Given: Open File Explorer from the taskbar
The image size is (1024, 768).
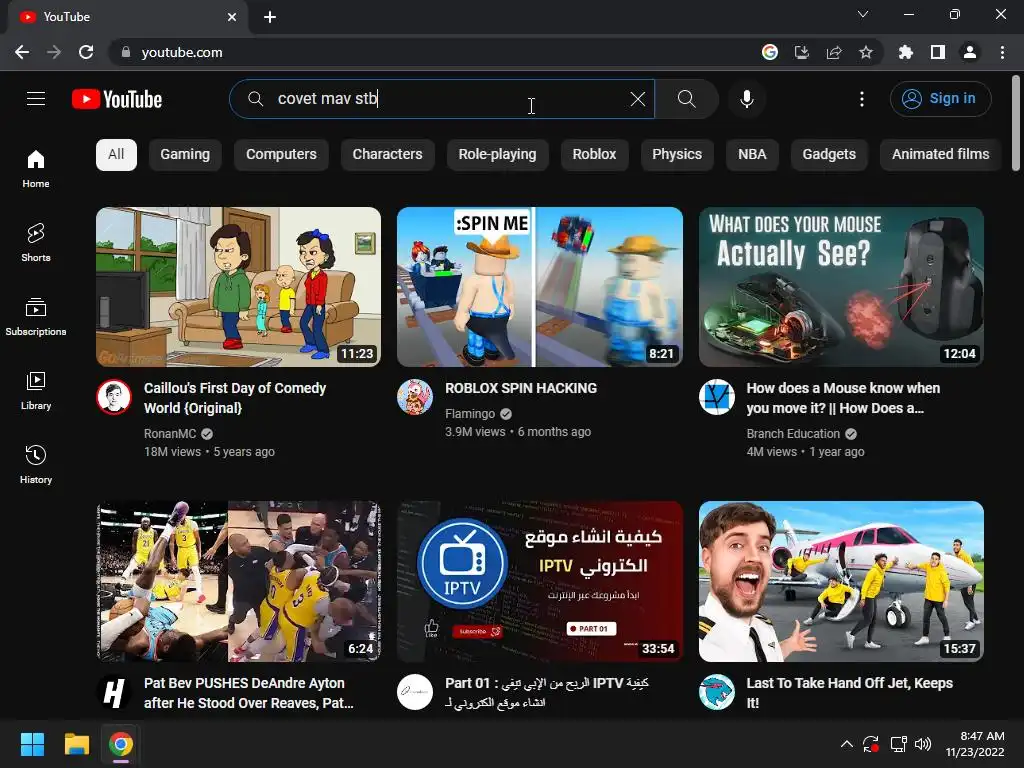Looking at the screenshot, I should (x=76, y=744).
